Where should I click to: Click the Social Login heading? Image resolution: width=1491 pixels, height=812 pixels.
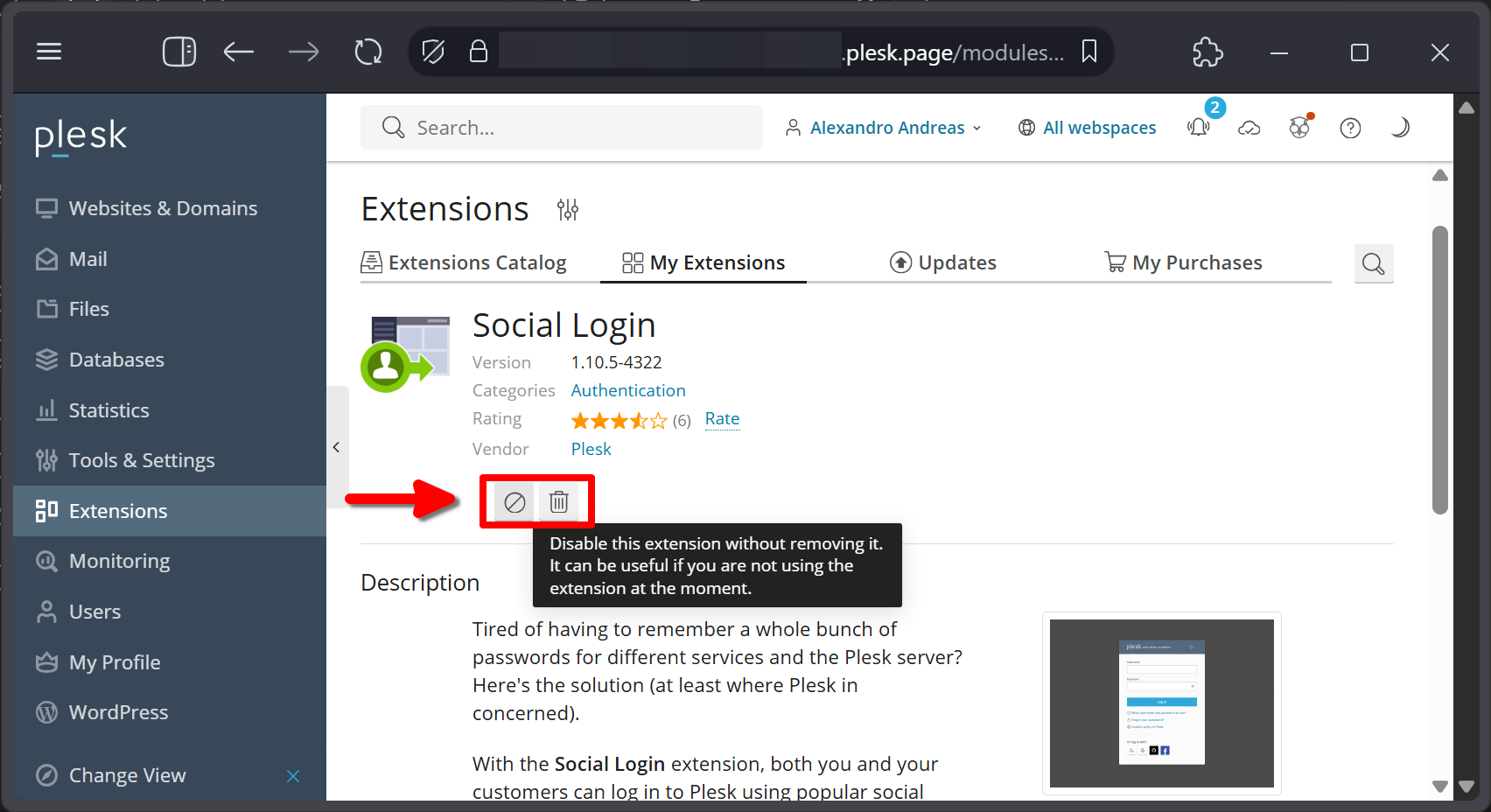pos(563,325)
